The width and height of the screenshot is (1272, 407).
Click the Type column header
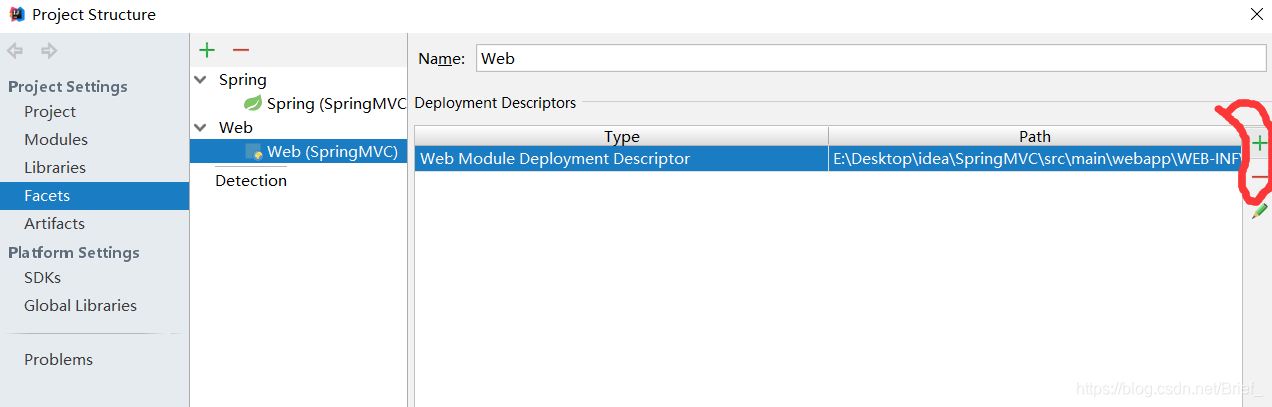621,137
